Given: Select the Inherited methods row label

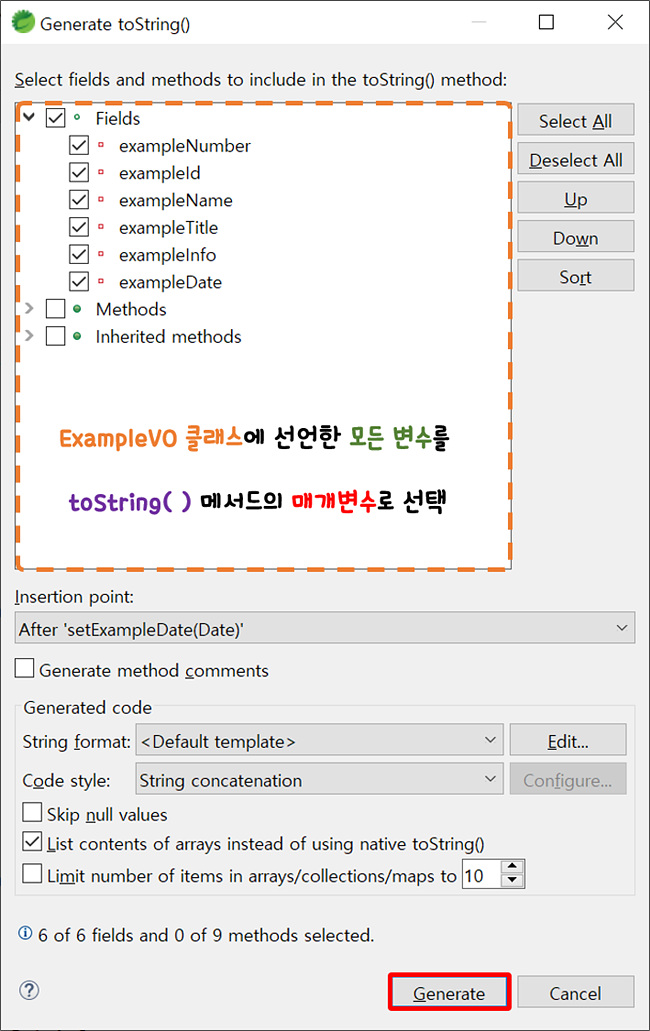Looking at the screenshot, I should click(x=168, y=337).
